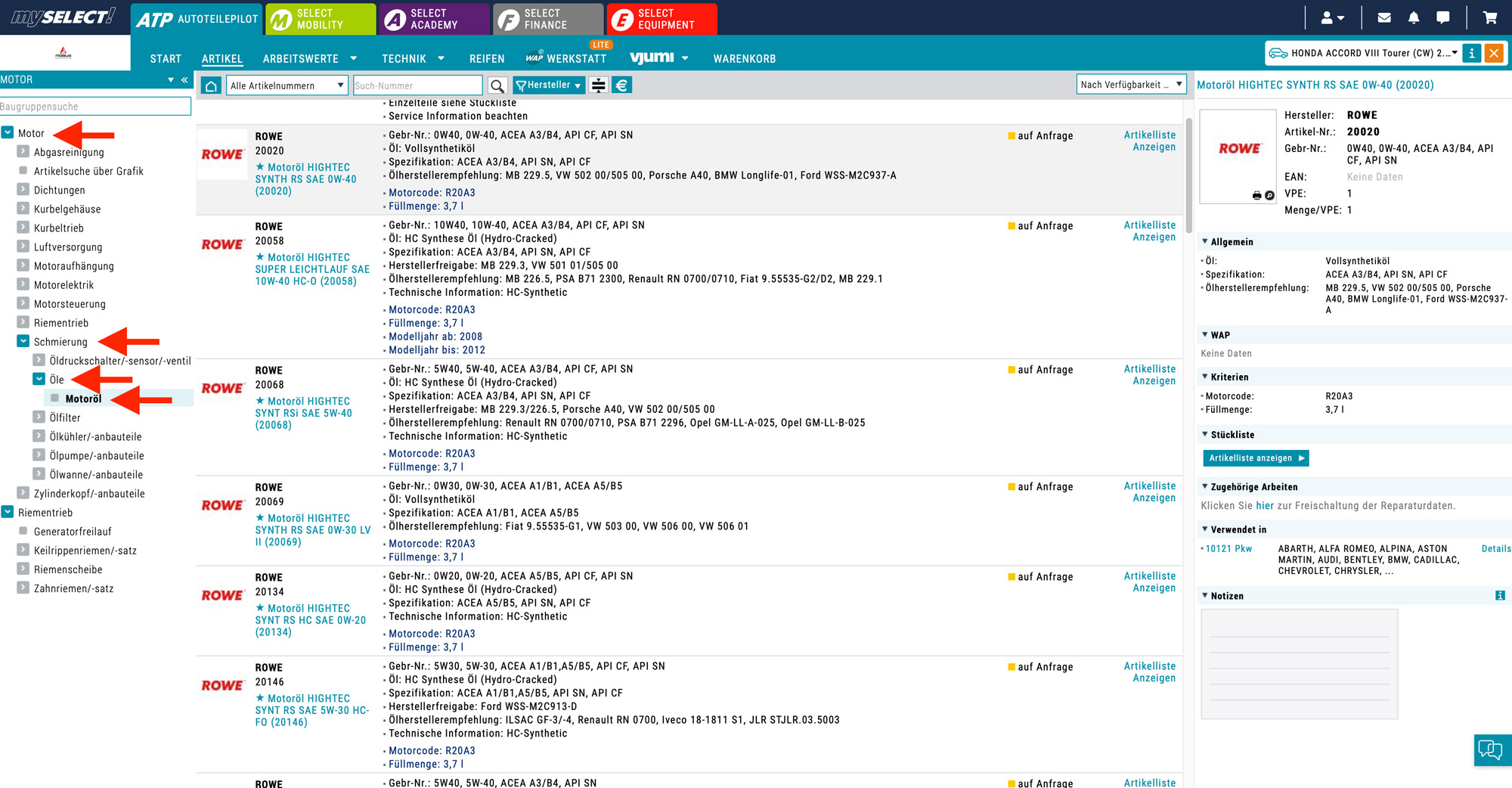Collapse the Riementrieb root tree node
This screenshot has width=1512, height=788.
tap(8, 512)
